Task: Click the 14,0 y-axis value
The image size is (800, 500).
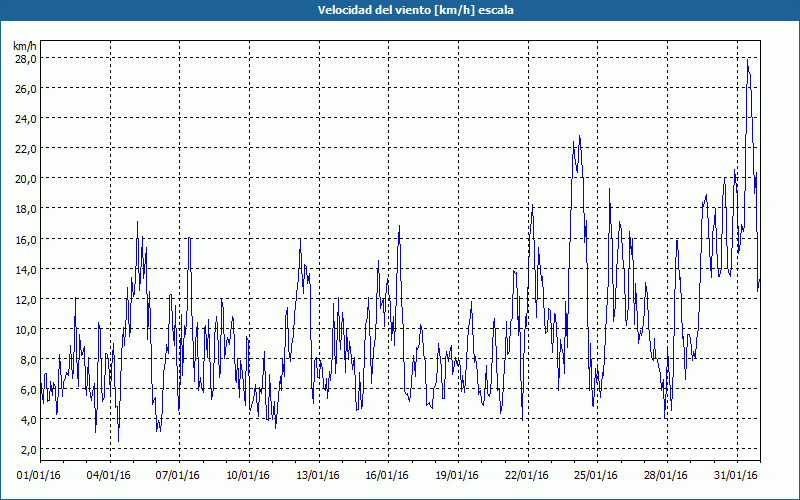Action: point(26,269)
